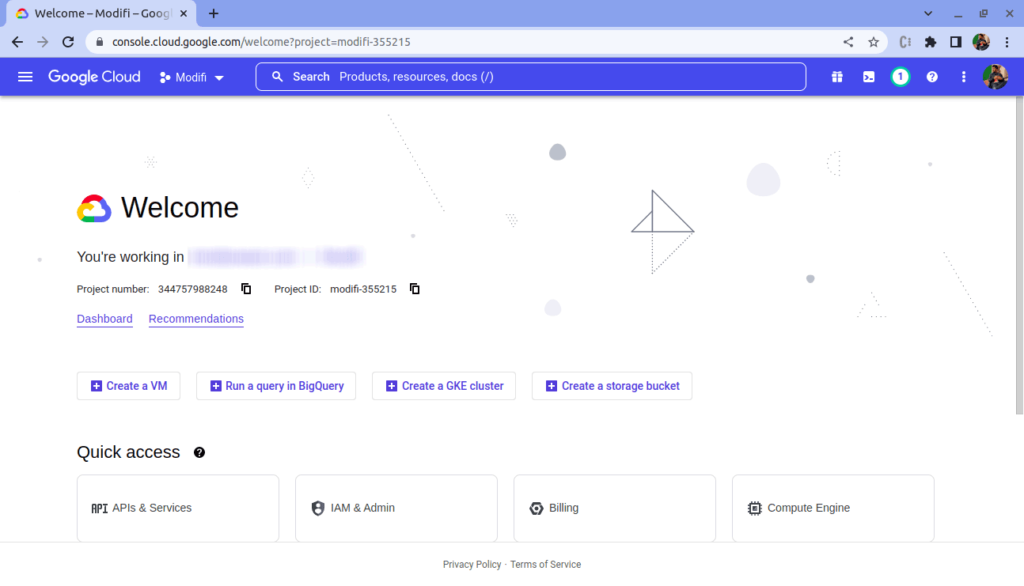Open the Chrome three-dot menu
Viewport: 1024px width, 586px height.
(x=1007, y=42)
